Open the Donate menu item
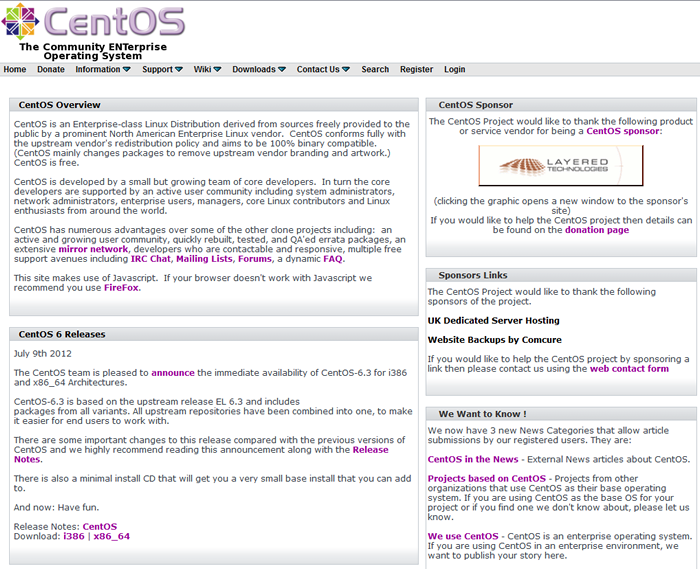Image resolution: width=700 pixels, height=569 pixels. point(51,69)
